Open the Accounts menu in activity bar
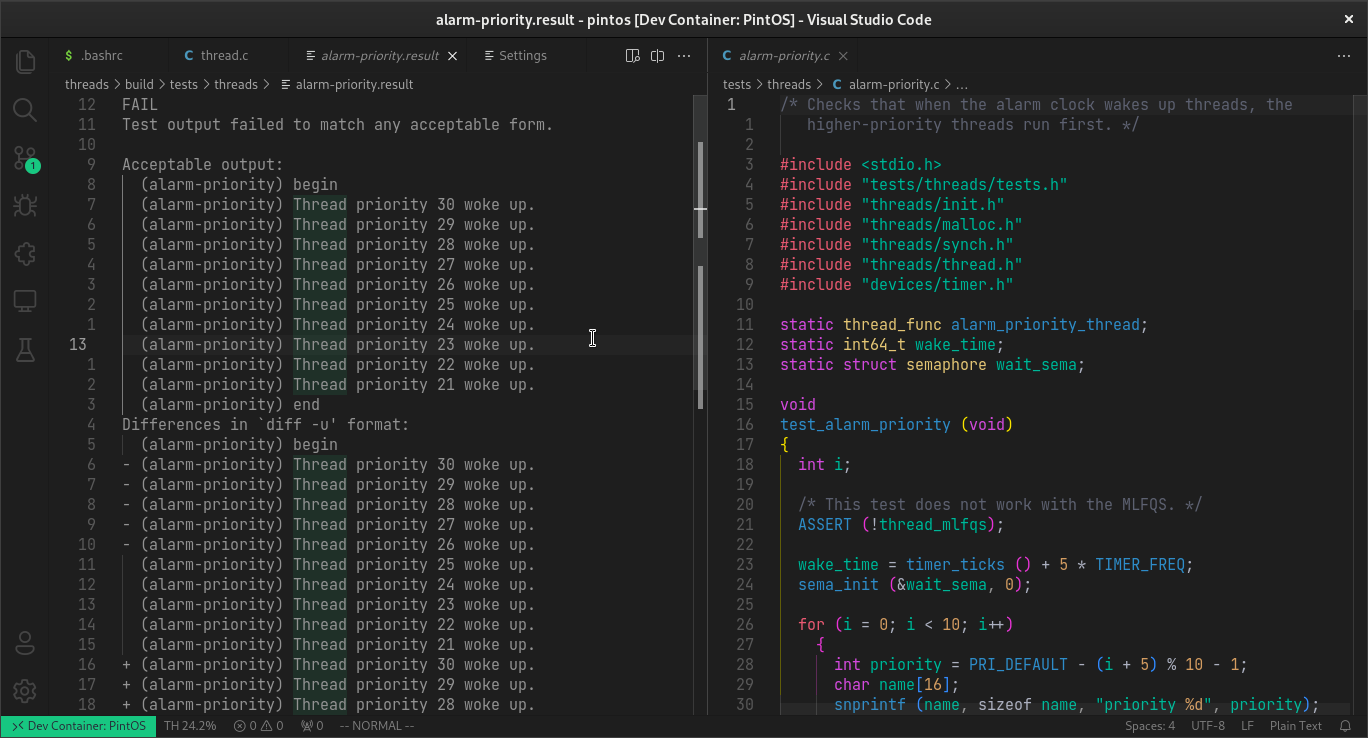The height and width of the screenshot is (738, 1368). [x=25, y=643]
